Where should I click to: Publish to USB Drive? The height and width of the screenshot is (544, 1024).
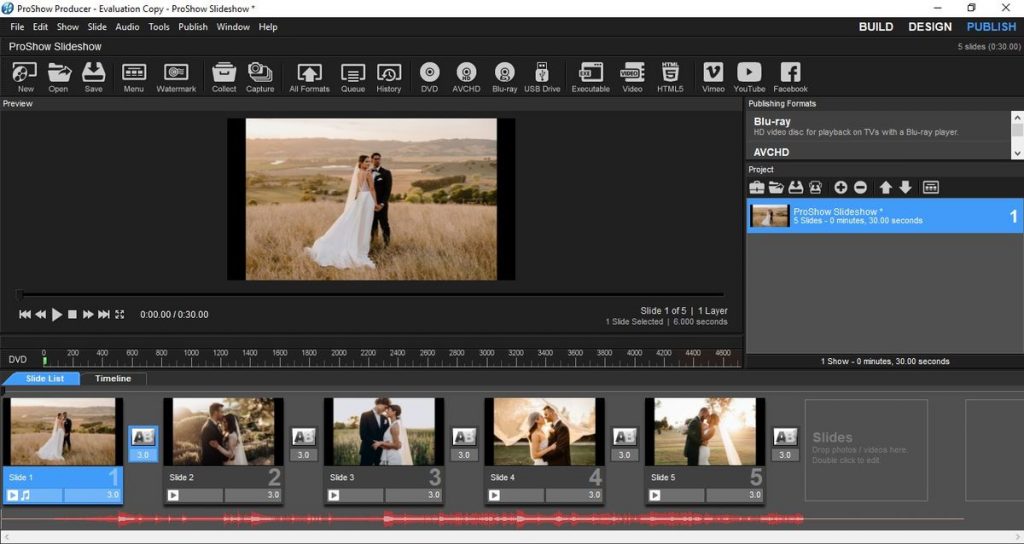[x=542, y=77]
